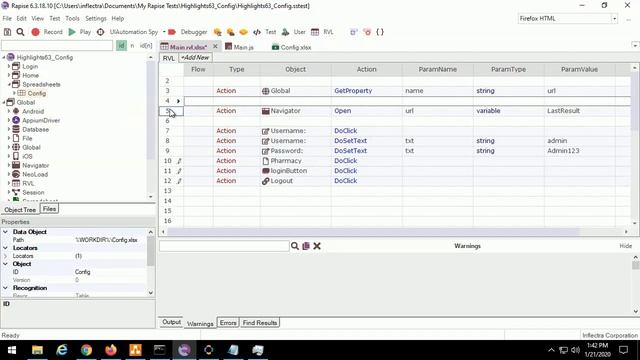
Task: Click the search icon in output panel
Action: point(294,246)
